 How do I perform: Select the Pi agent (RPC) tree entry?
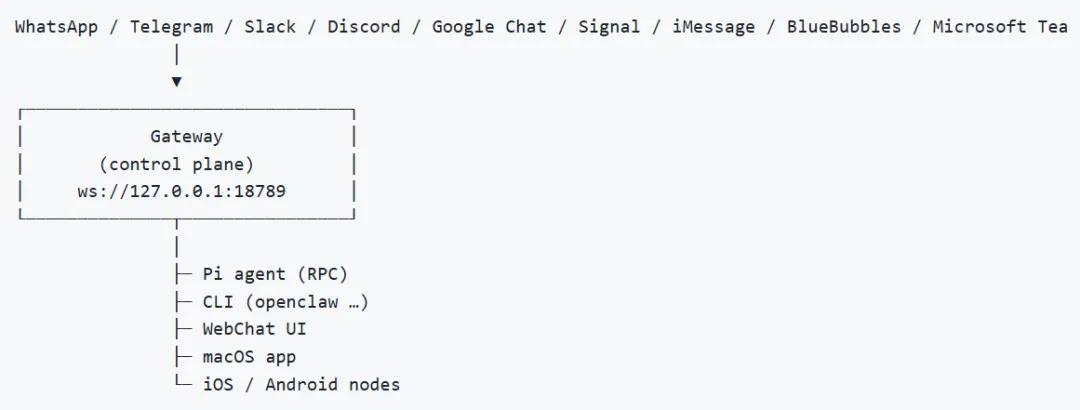(275, 274)
